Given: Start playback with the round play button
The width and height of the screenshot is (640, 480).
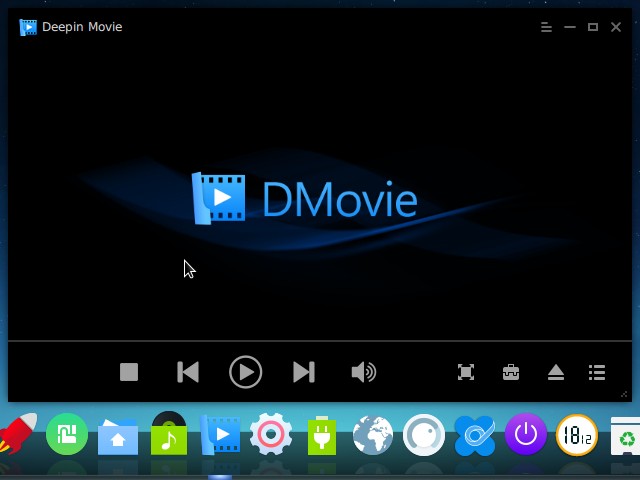Looking at the screenshot, I should pos(245,372).
